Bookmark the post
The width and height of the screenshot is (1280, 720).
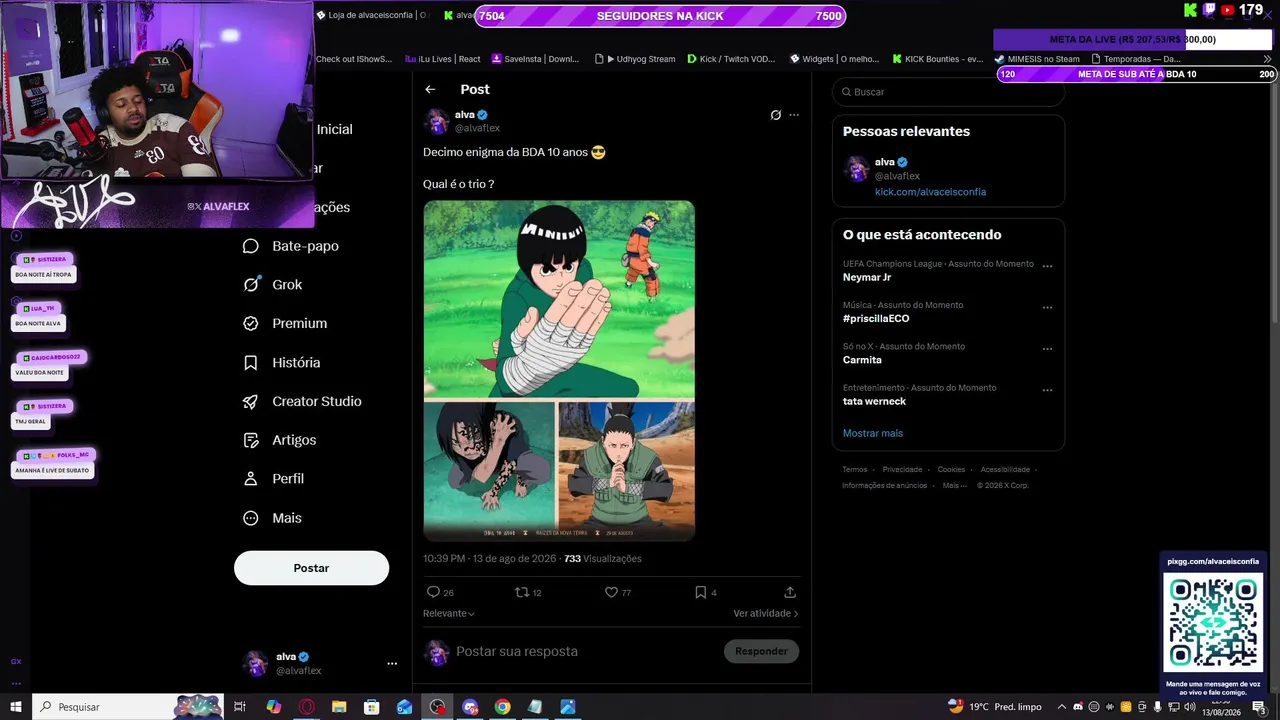point(701,592)
